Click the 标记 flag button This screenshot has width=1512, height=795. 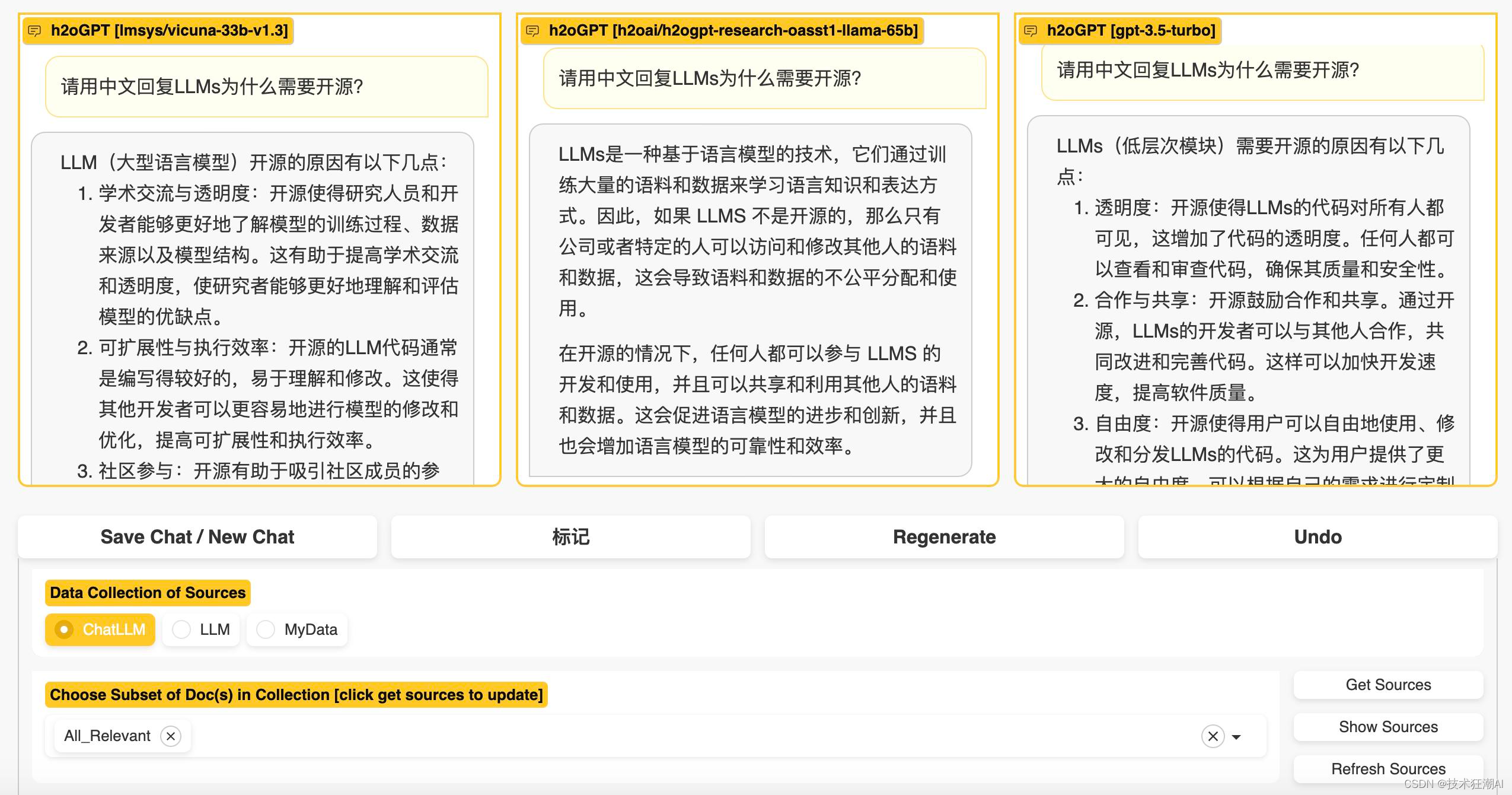pos(570,537)
